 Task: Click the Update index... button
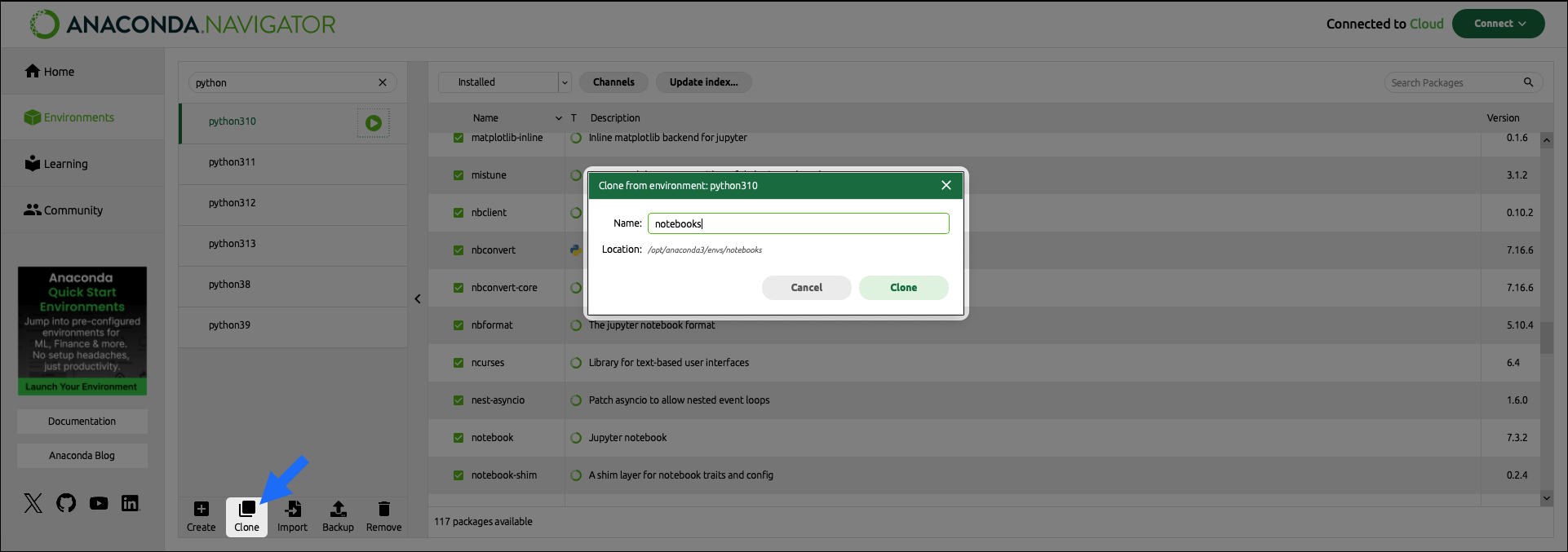pyautogui.click(x=704, y=82)
